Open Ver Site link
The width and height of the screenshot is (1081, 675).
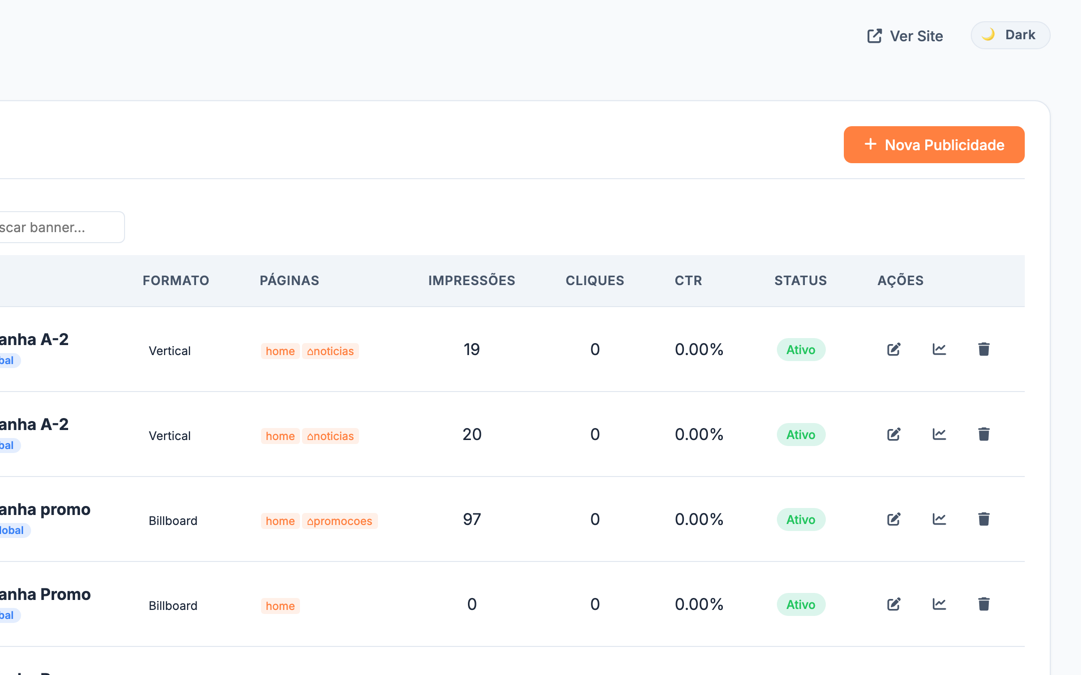(905, 36)
